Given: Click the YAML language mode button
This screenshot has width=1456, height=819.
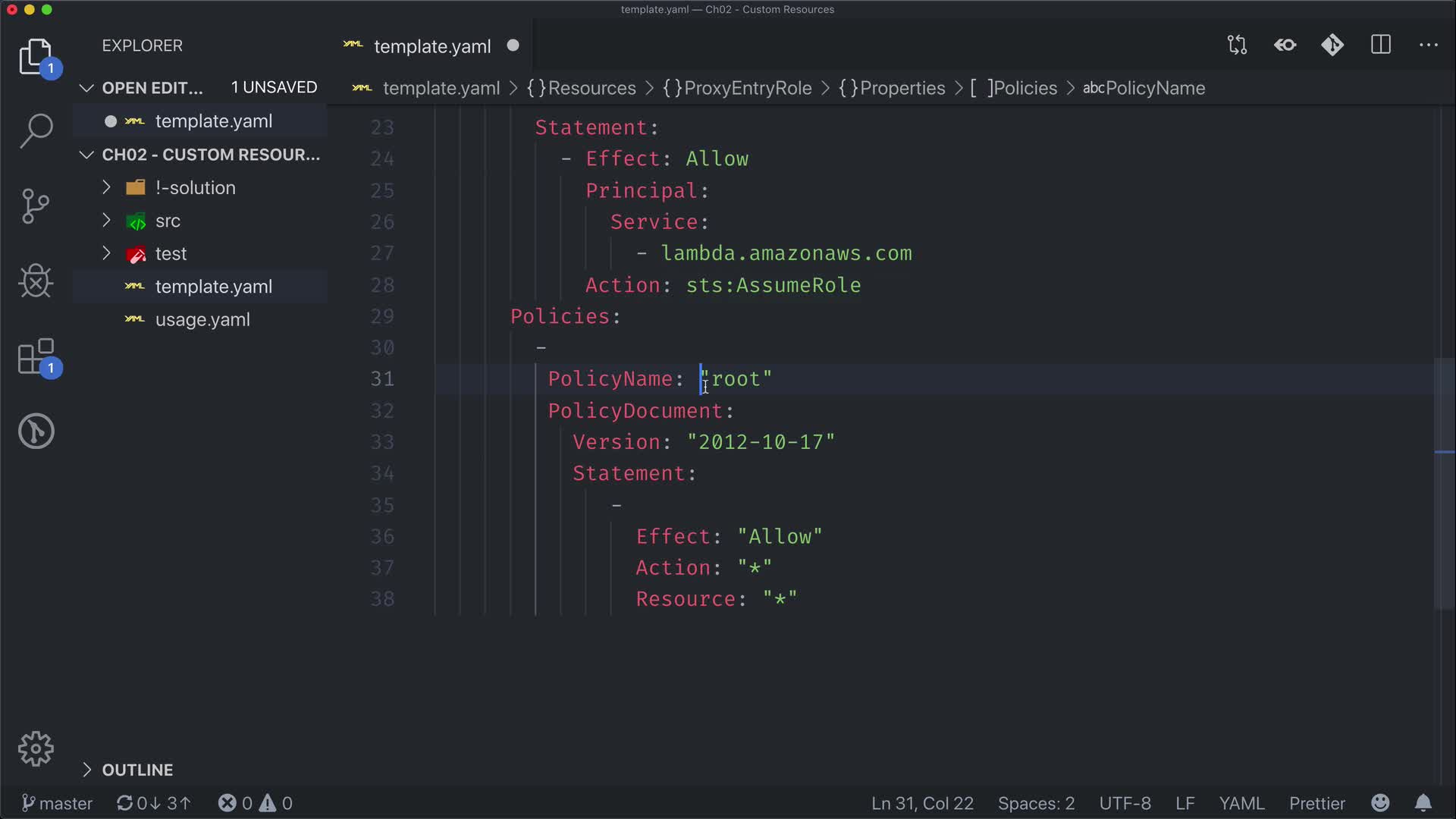Looking at the screenshot, I should (x=1241, y=803).
